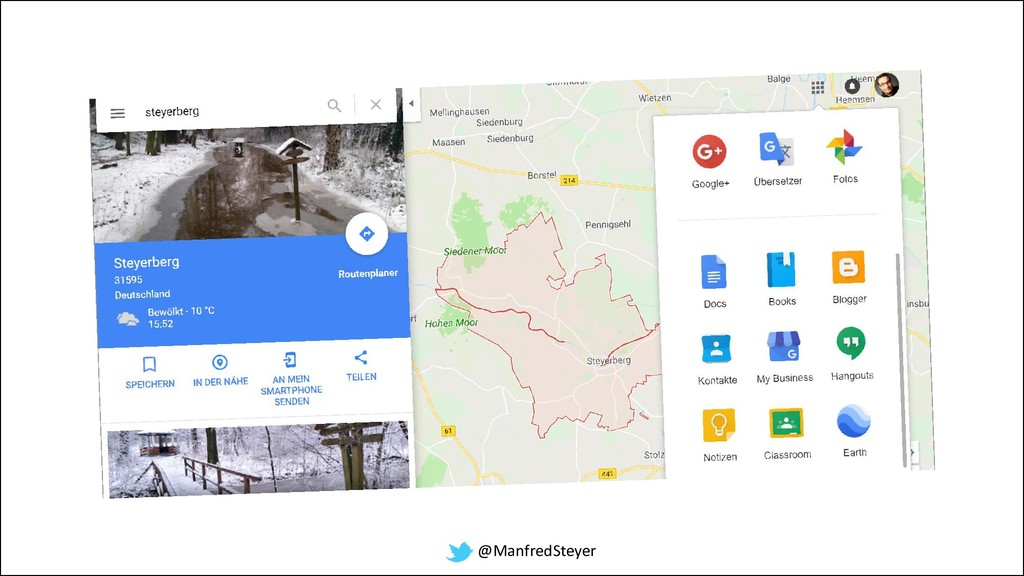Screen dimensions: 1024x576
Task: Click the Hohes Moor map label
Action: [451, 323]
